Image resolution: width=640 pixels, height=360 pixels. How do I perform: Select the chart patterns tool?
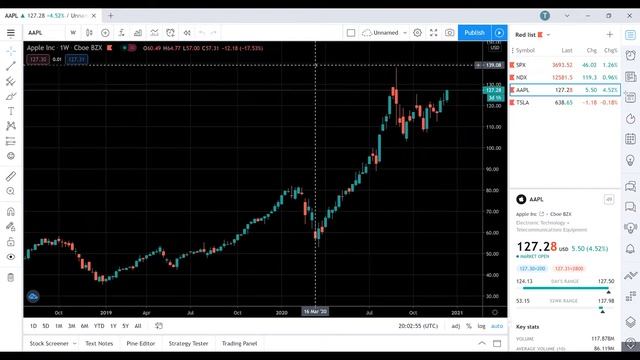(11, 126)
